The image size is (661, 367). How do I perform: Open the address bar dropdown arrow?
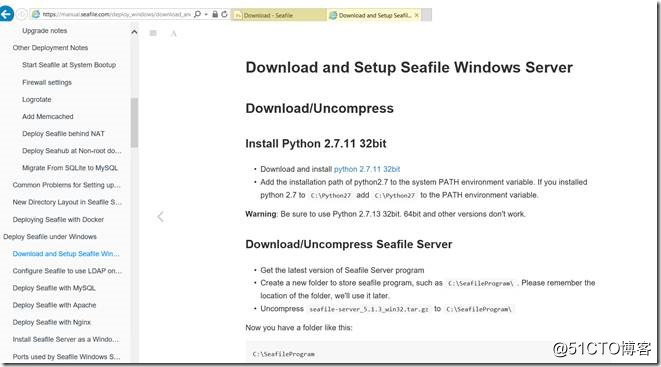pos(206,14)
